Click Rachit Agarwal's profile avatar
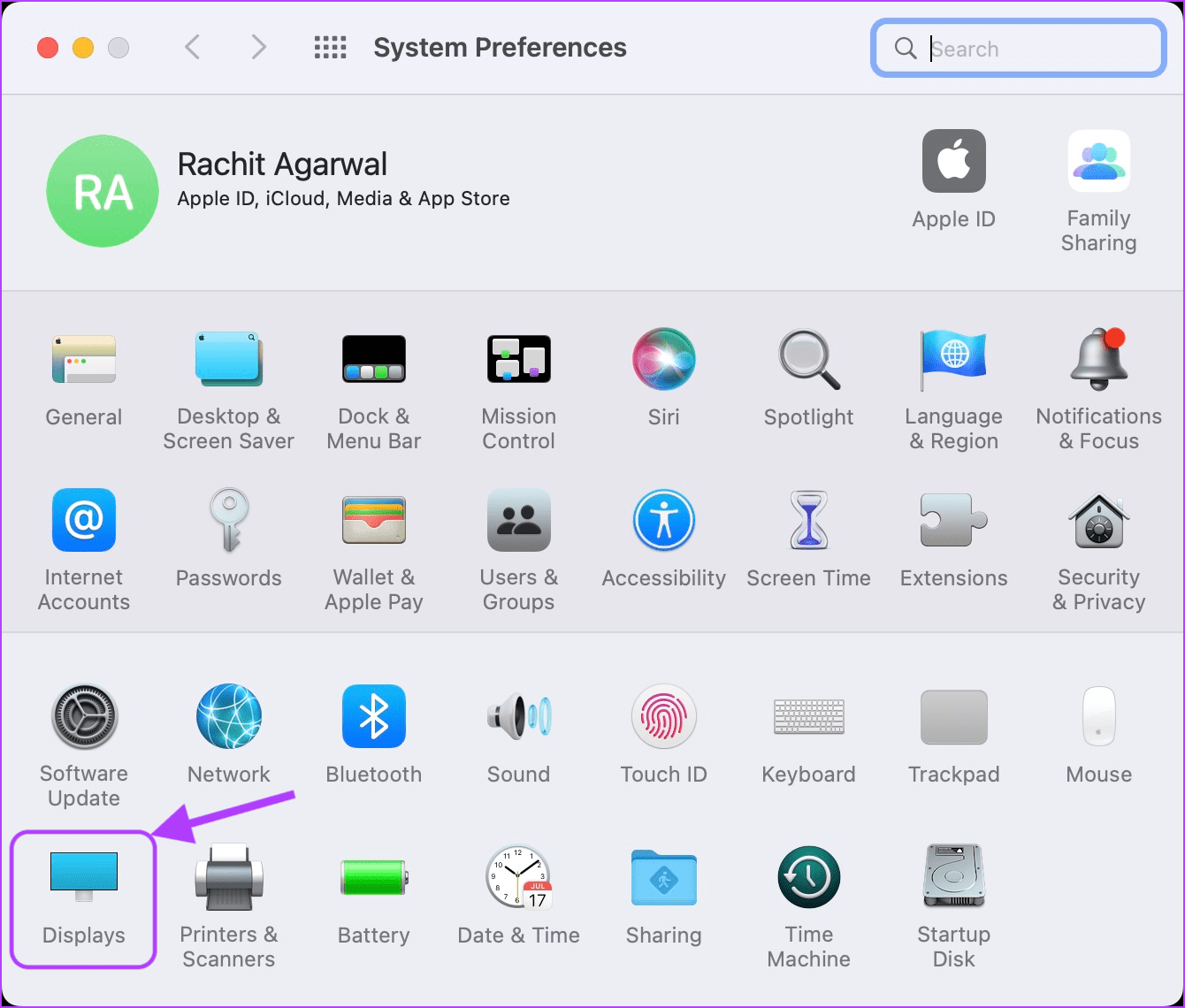The width and height of the screenshot is (1185, 1008). click(x=103, y=191)
